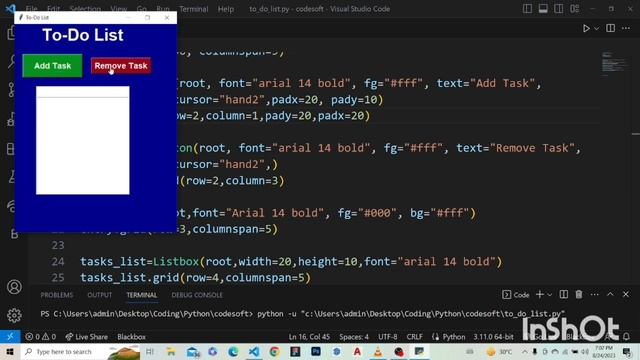Open the editor More Actions ellipsis

click(626, 28)
